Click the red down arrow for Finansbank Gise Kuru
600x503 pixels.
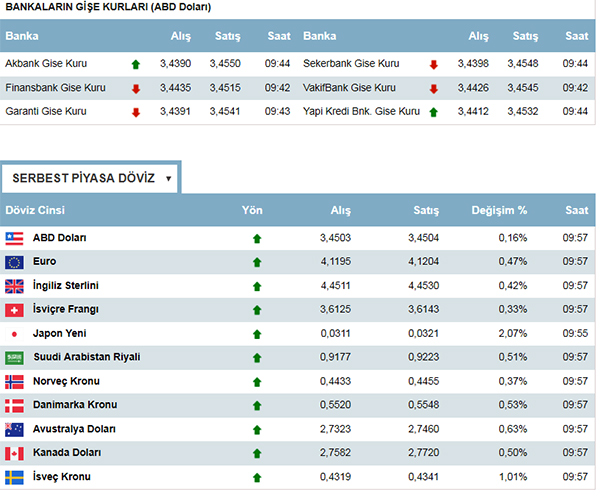pos(136,89)
